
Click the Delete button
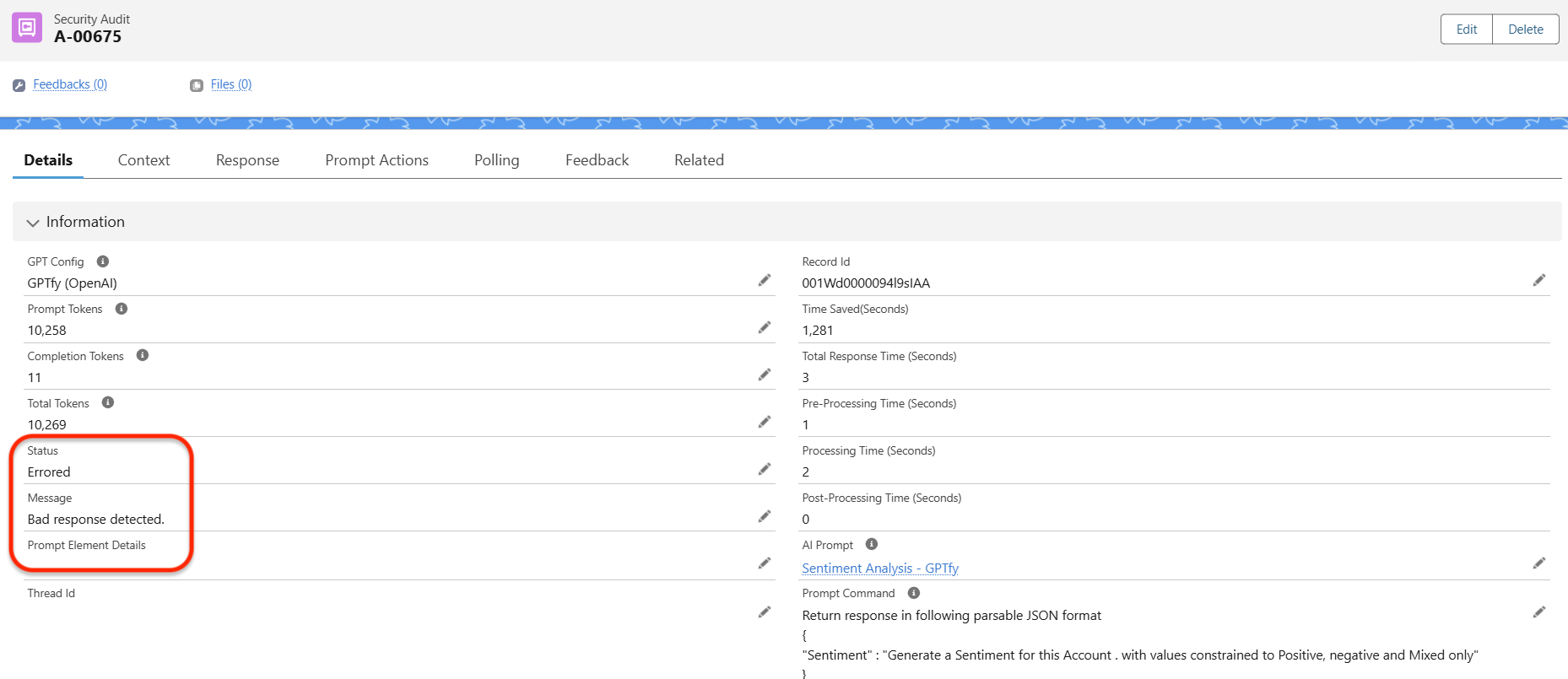pos(1525,30)
